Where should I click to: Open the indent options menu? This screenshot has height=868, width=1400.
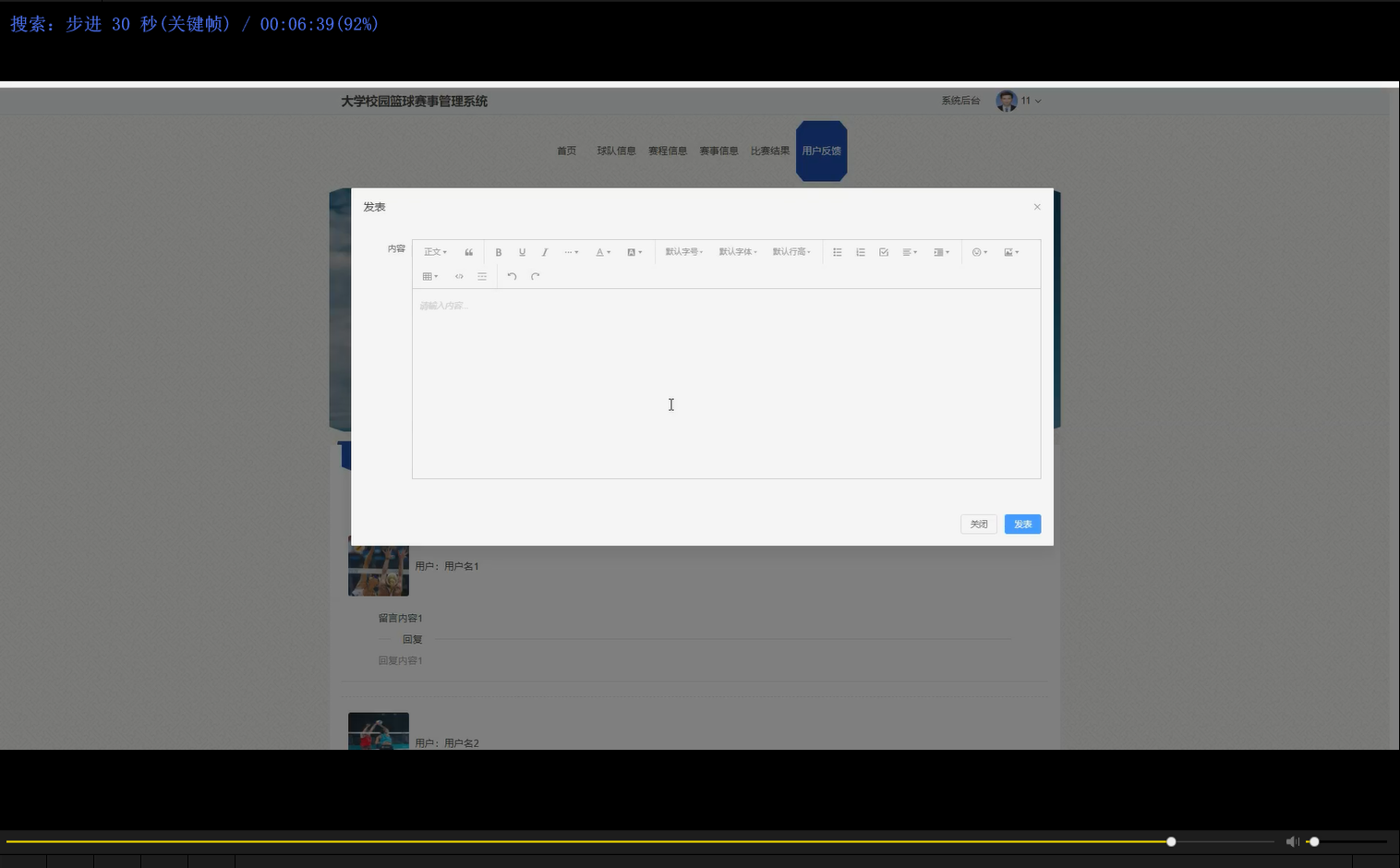point(941,252)
